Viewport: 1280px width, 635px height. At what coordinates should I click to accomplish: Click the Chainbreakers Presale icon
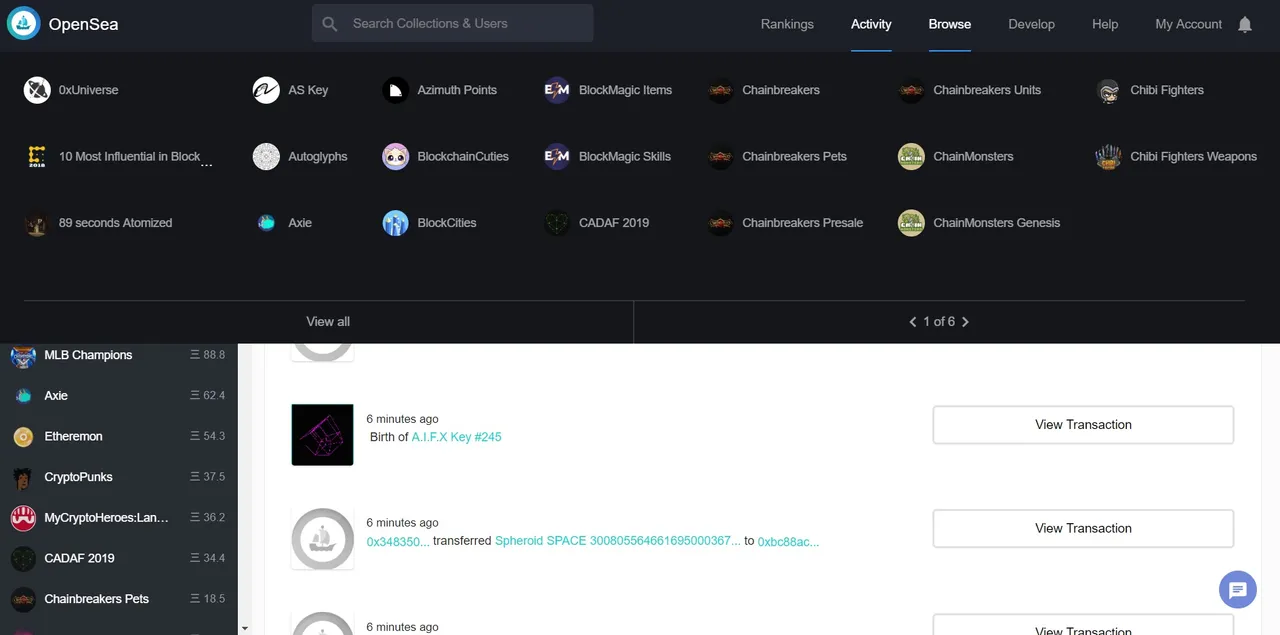coord(720,223)
